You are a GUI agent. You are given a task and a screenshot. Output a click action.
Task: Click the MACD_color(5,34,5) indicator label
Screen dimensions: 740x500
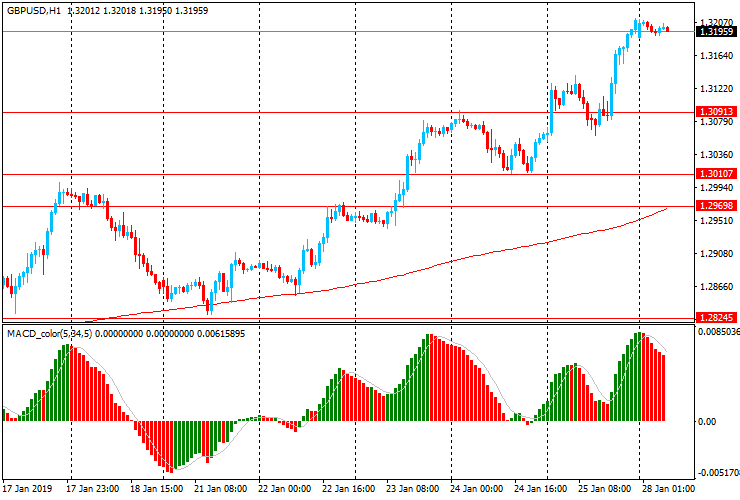click(50, 334)
